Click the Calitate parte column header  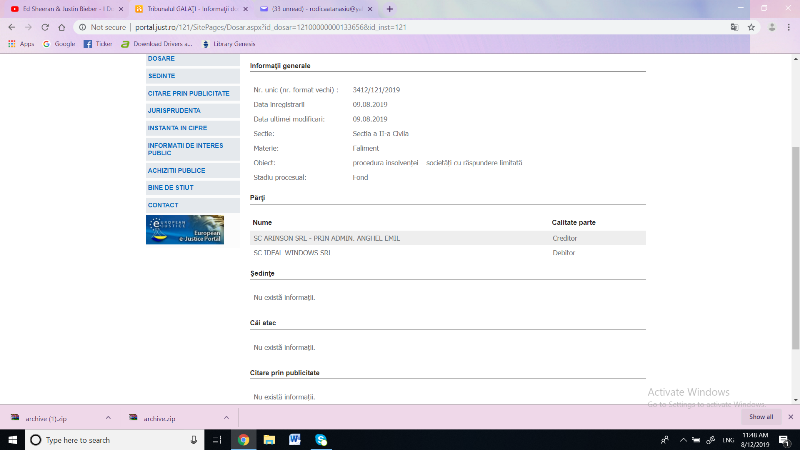click(x=573, y=222)
